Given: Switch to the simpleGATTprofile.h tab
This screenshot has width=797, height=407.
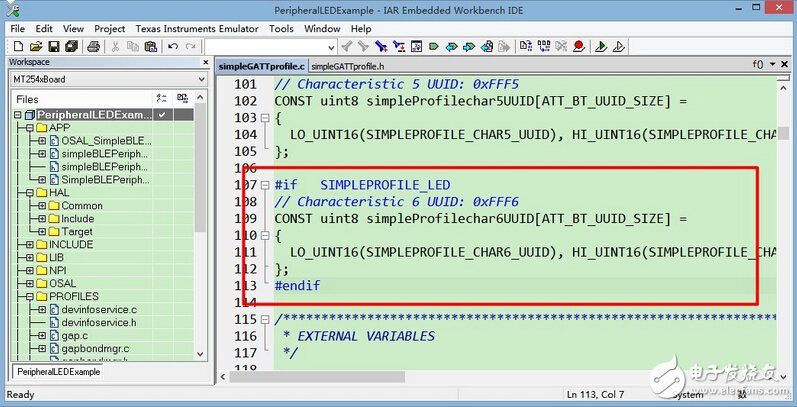Looking at the screenshot, I should pos(348,66).
